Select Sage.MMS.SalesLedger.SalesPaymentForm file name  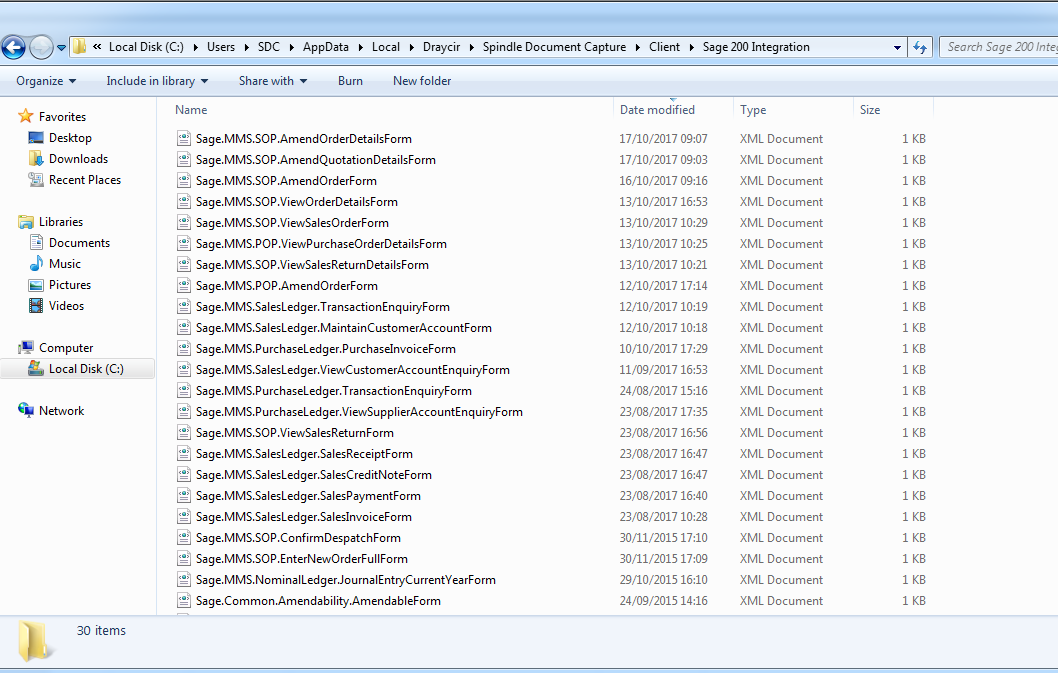[x=308, y=495]
